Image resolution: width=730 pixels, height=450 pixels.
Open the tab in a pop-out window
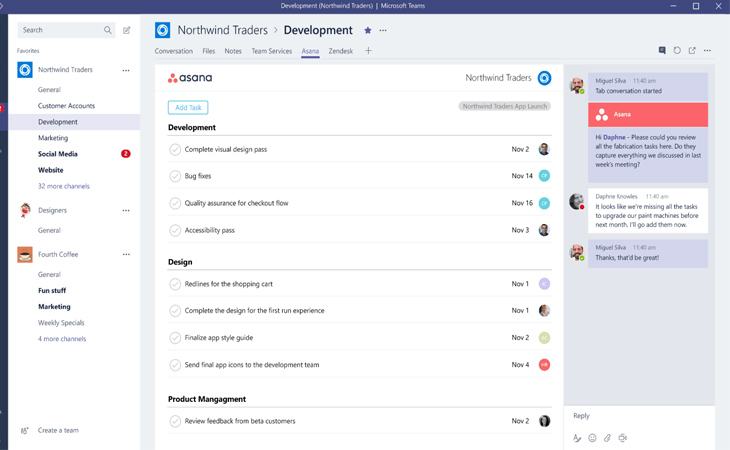(x=692, y=50)
